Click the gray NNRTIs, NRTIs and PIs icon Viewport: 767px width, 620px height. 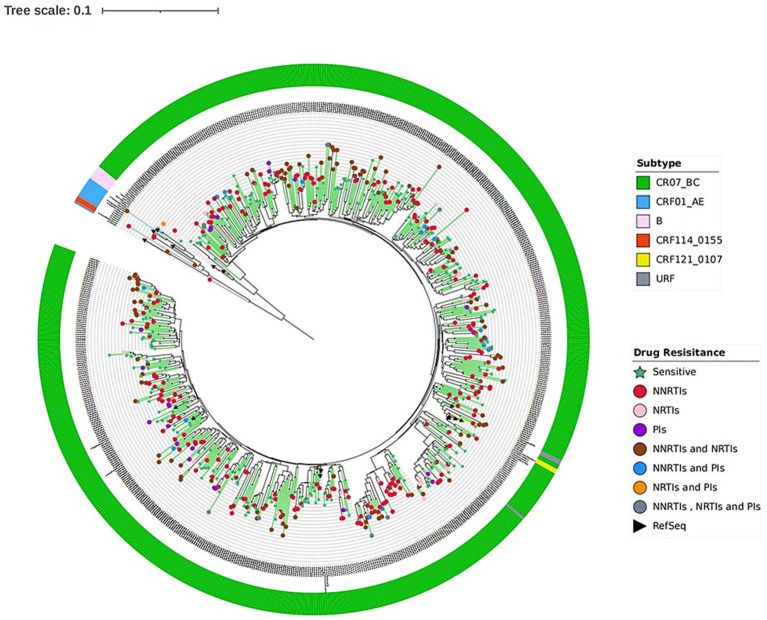[x=640, y=506]
